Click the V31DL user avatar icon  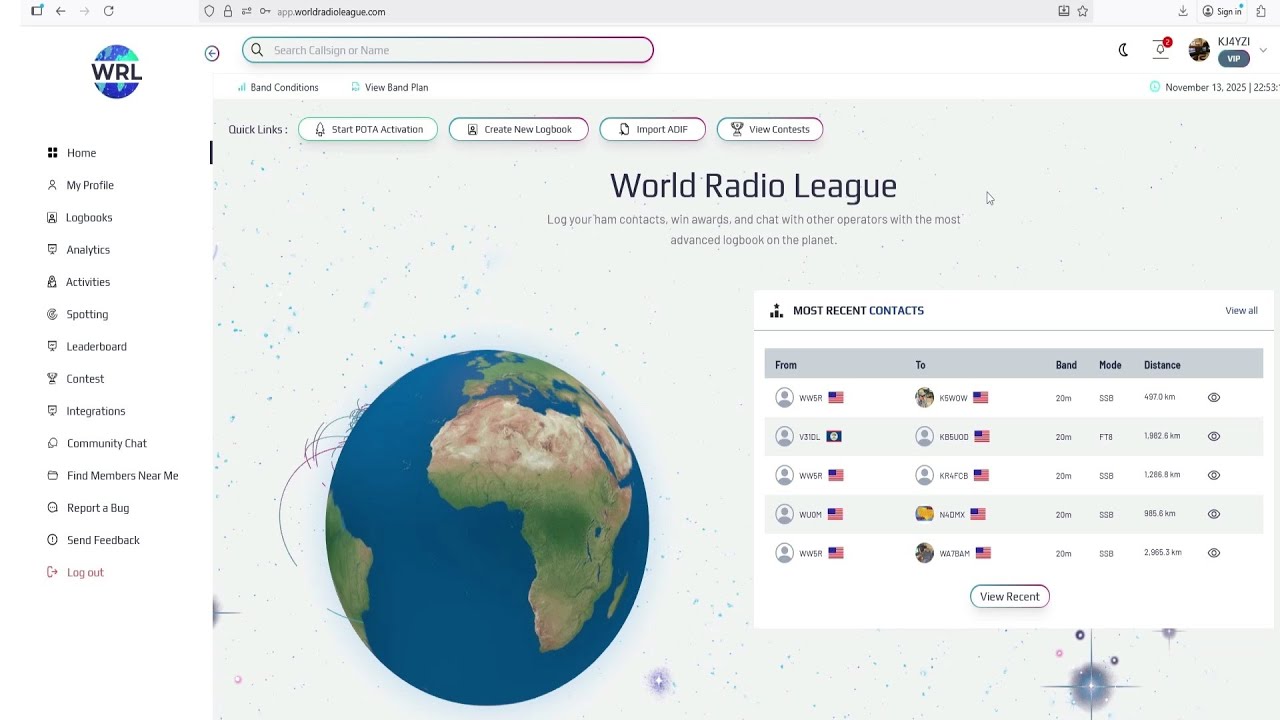tap(784, 437)
